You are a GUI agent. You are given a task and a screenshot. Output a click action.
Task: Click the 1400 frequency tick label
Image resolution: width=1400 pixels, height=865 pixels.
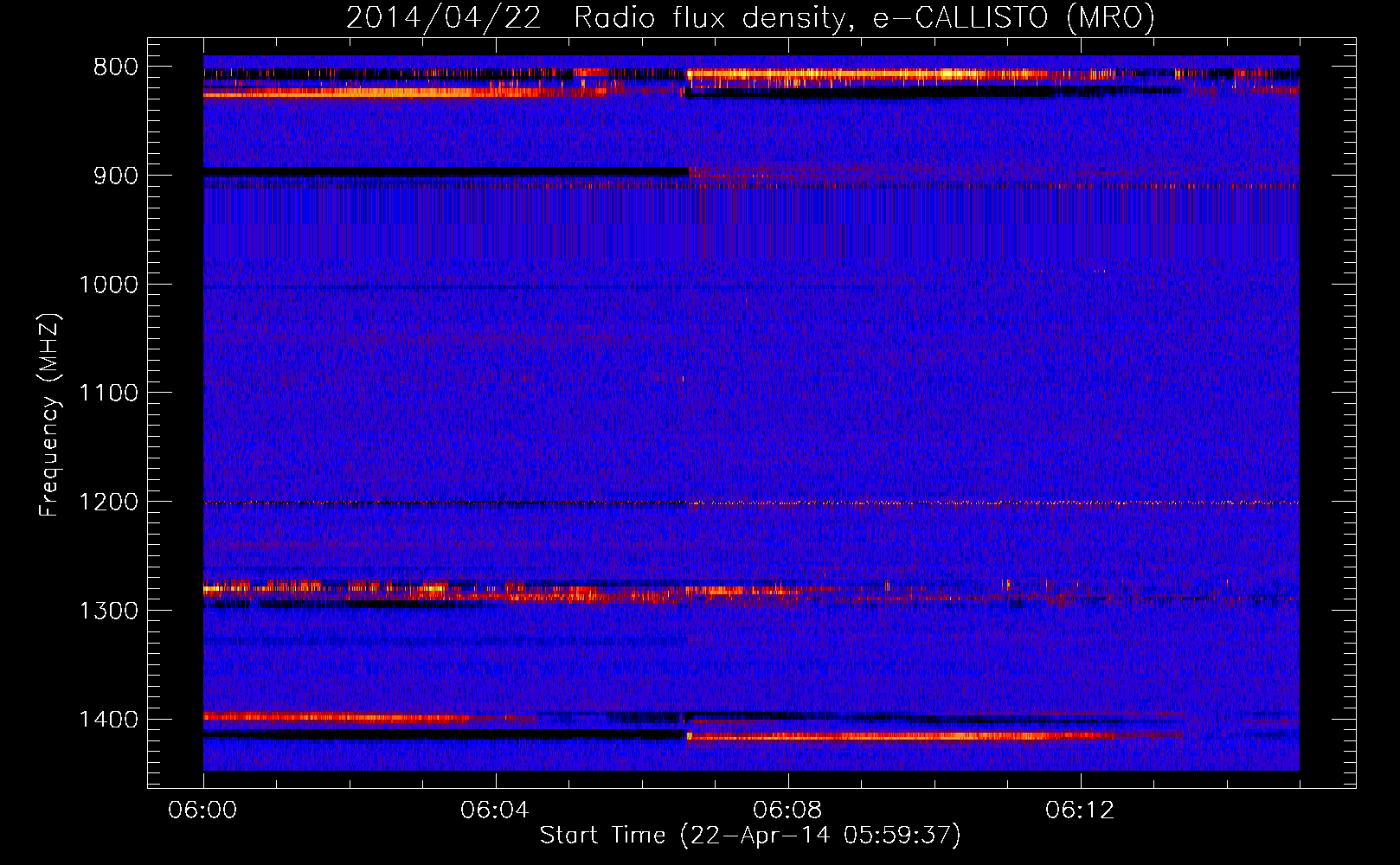click(108, 720)
